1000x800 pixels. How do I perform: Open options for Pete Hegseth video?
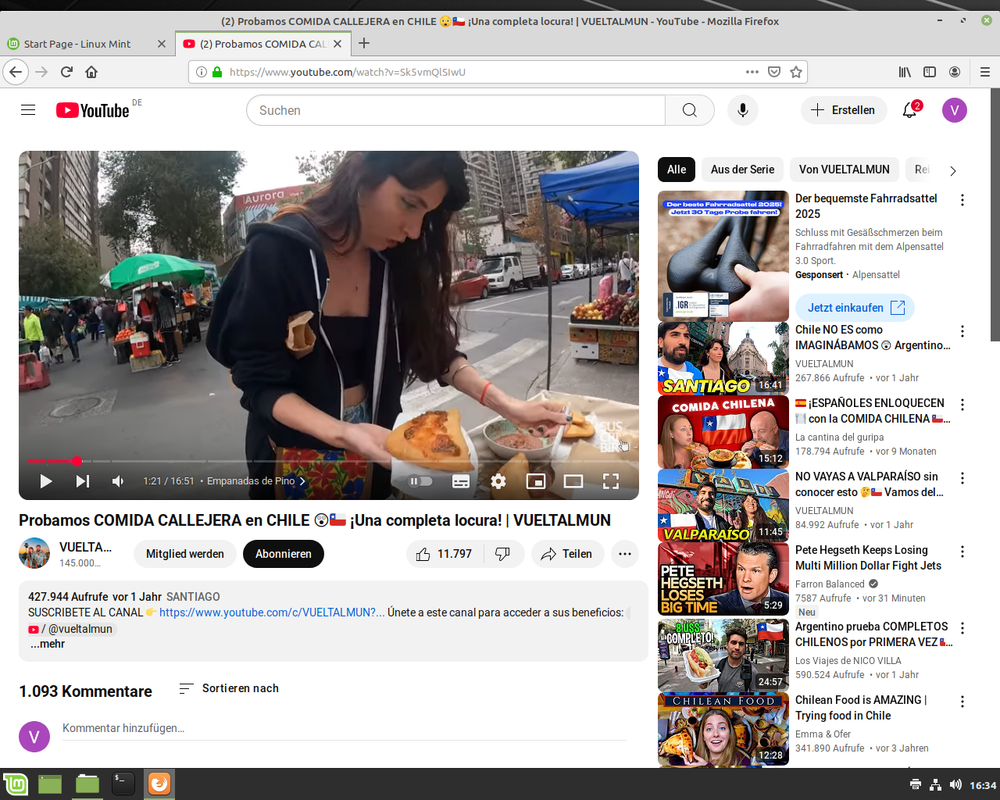pos(962,551)
